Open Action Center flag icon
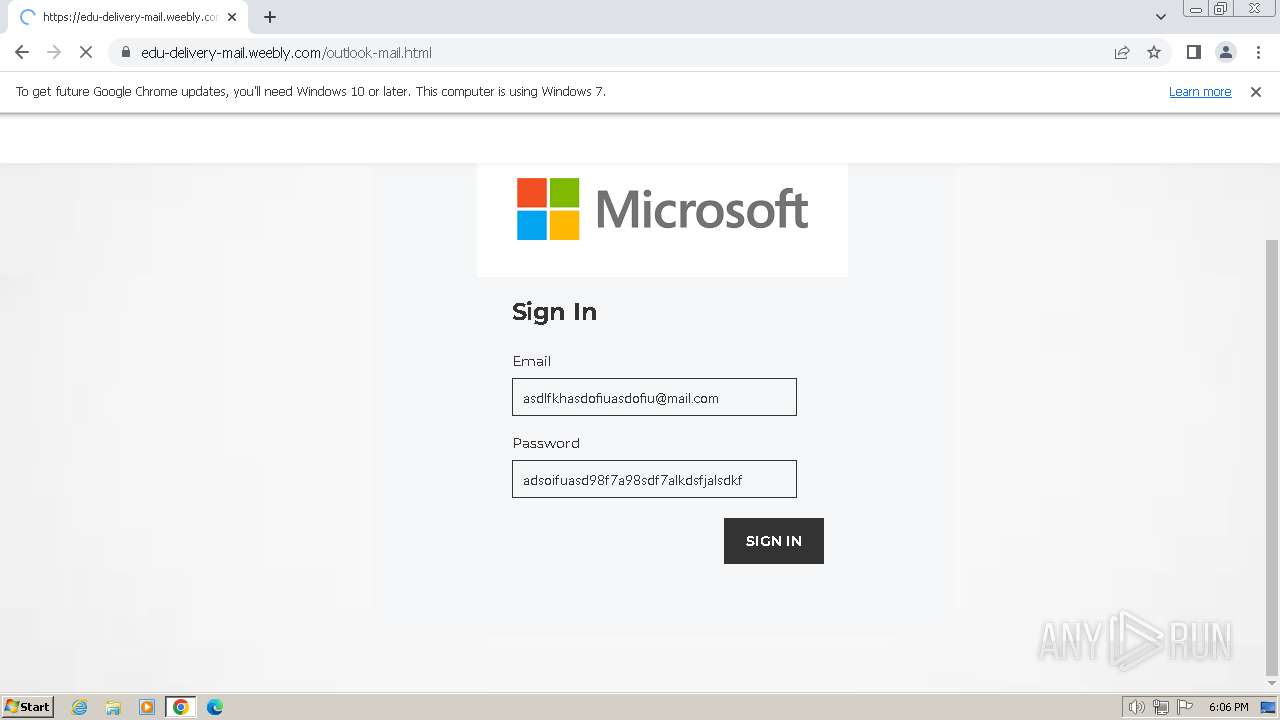1280x720 pixels. click(1185, 707)
